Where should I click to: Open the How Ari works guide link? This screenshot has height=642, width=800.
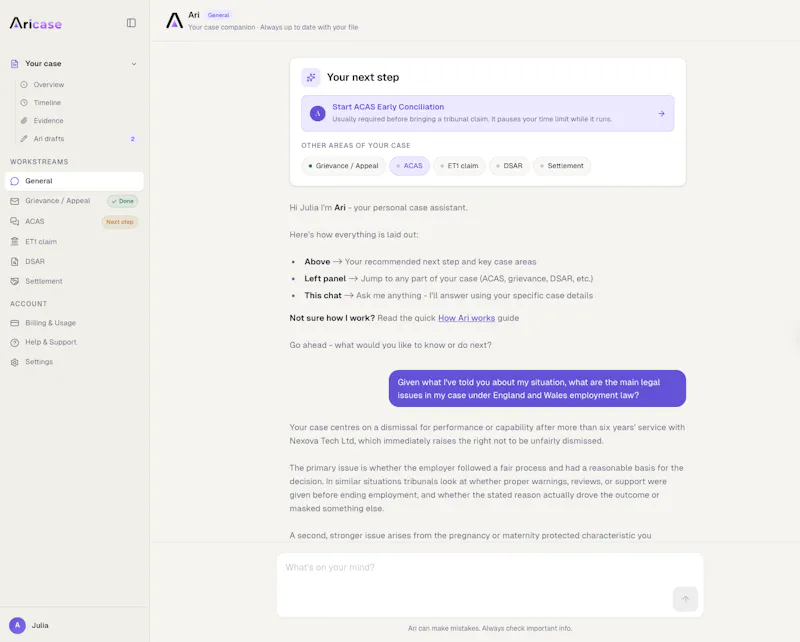click(x=466, y=318)
